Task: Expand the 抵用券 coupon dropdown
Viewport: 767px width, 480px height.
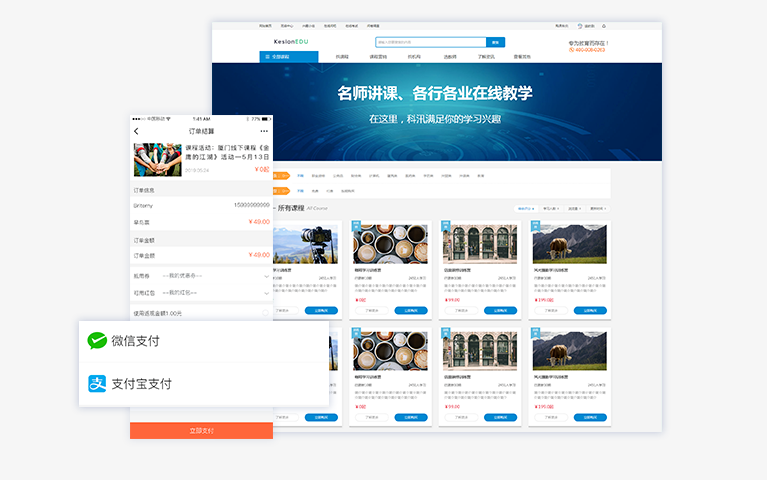Action: tap(266, 275)
